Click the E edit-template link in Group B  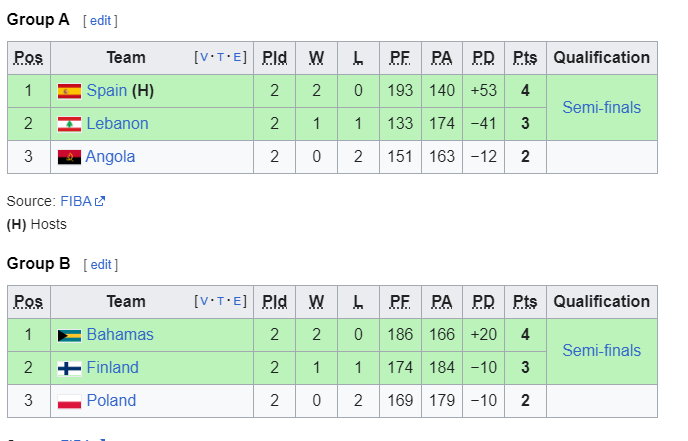[237, 301]
